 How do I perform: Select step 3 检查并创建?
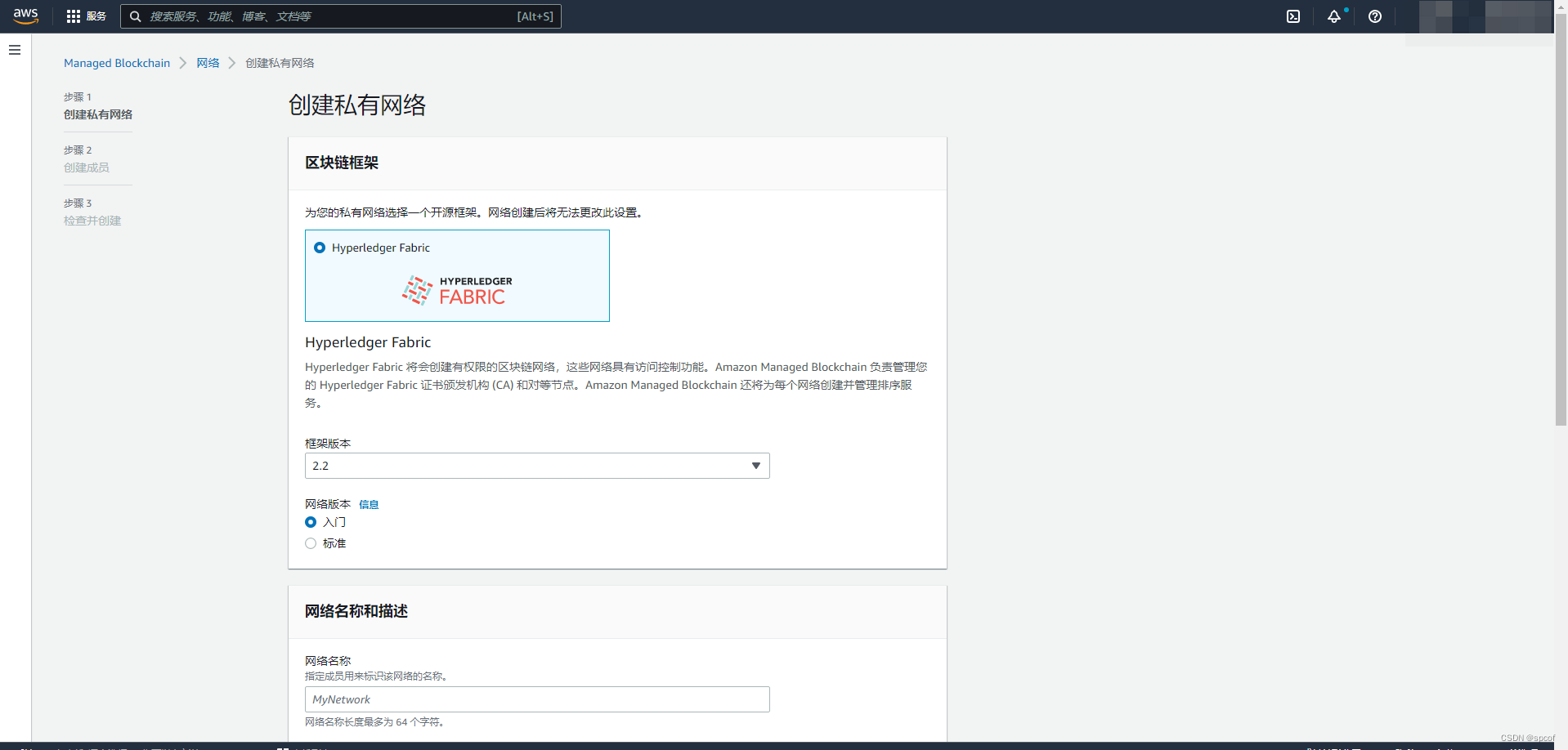pos(92,221)
